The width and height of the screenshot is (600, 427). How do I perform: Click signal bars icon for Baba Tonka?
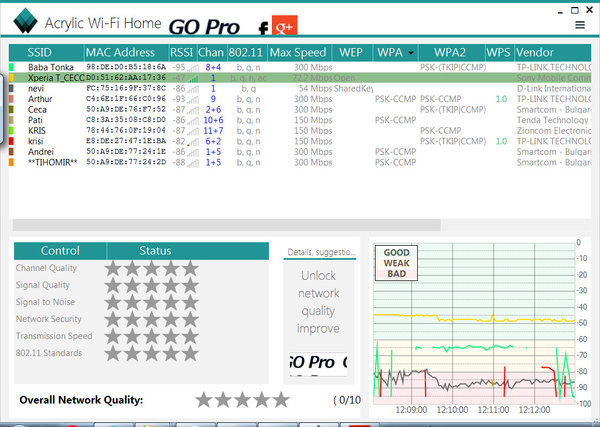[x=193, y=68]
